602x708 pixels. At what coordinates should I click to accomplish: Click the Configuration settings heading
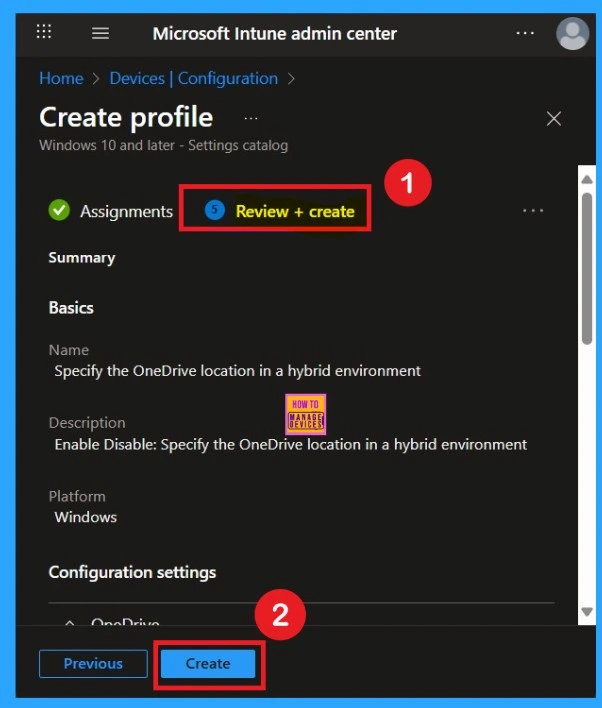point(132,573)
